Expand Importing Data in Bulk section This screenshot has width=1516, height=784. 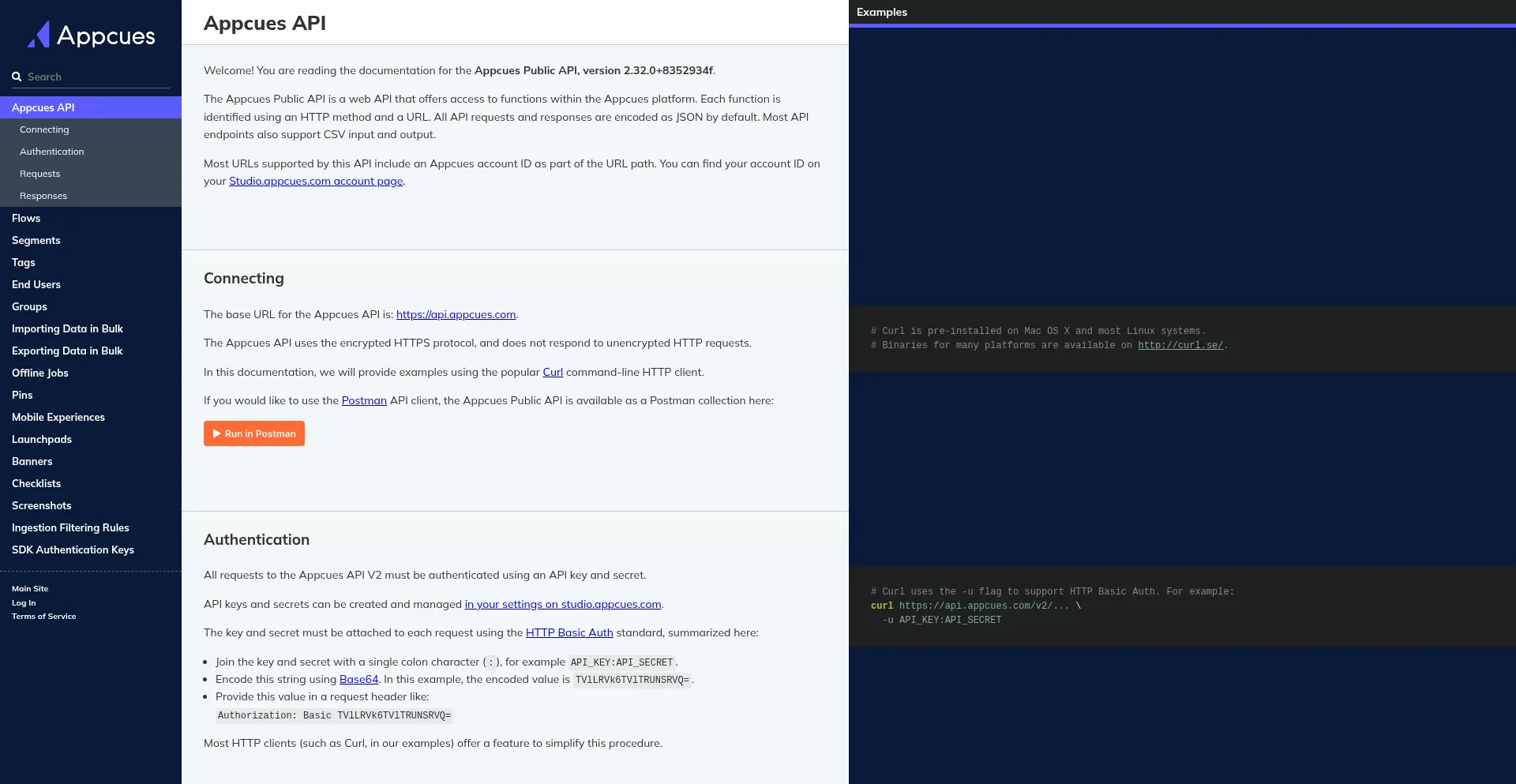[67, 328]
